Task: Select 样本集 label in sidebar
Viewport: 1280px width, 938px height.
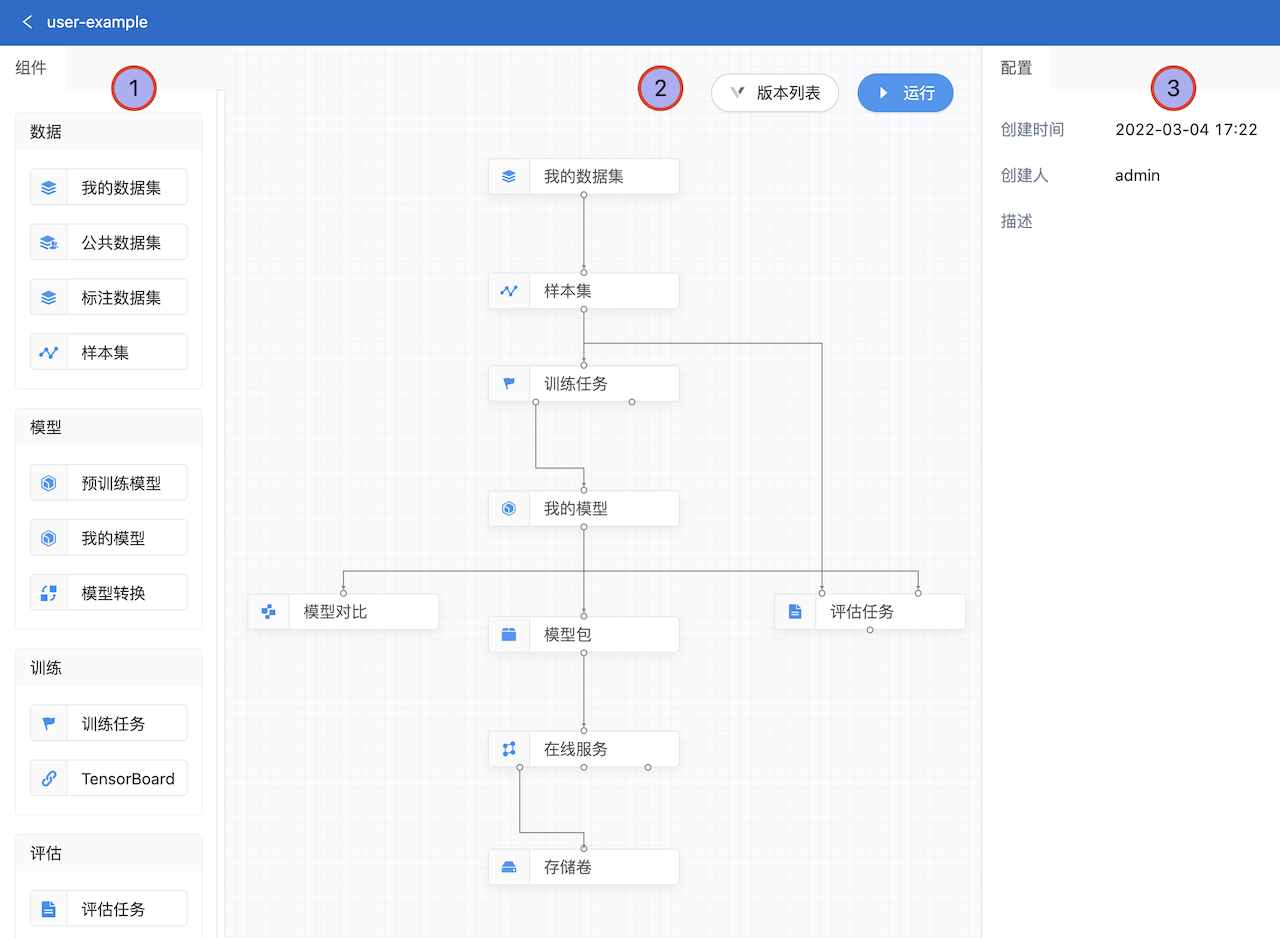Action: click(105, 352)
